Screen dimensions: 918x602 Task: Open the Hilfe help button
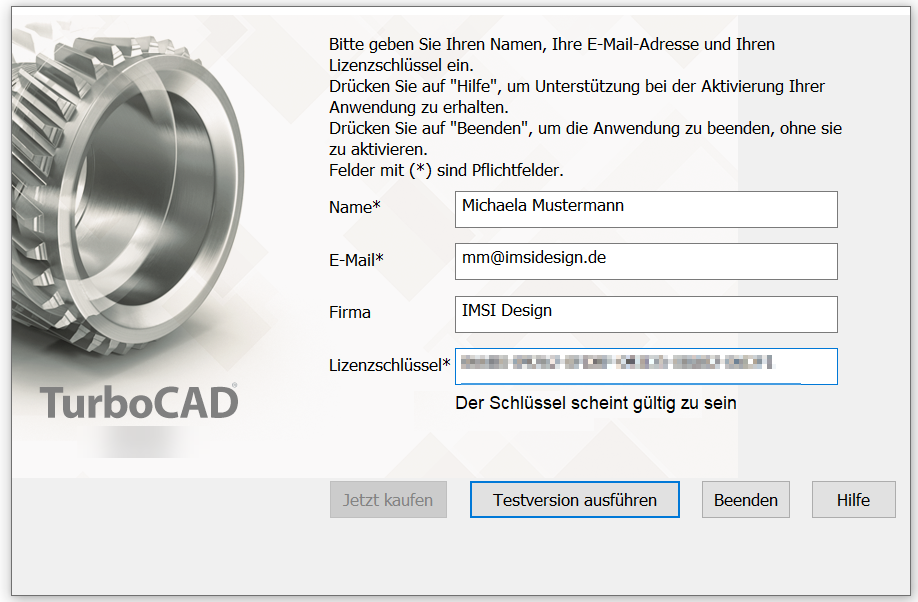pos(853,500)
